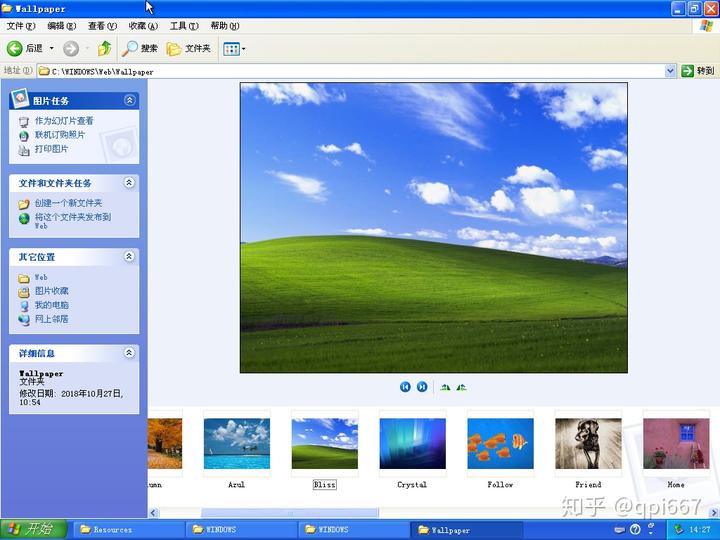The height and width of the screenshot is (540, 720).
Task: Open the 工具 menu
Action: tap(184, 26)
